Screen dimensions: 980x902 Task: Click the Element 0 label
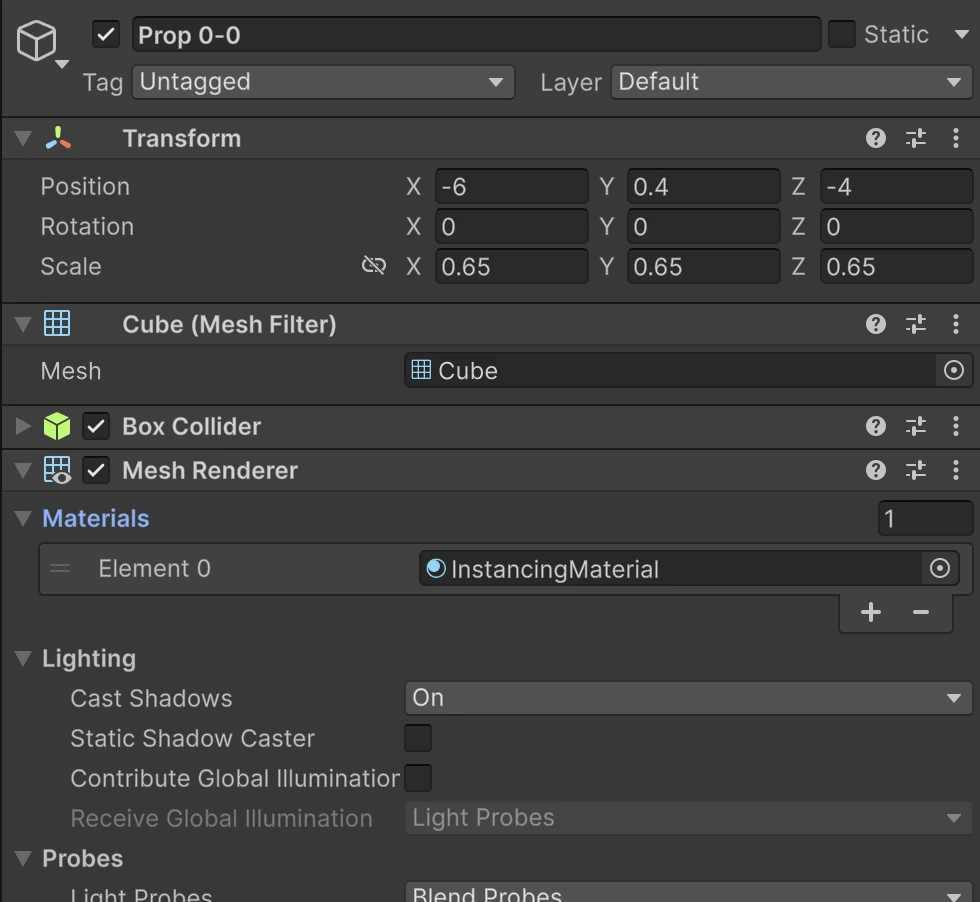click(154, 568)
